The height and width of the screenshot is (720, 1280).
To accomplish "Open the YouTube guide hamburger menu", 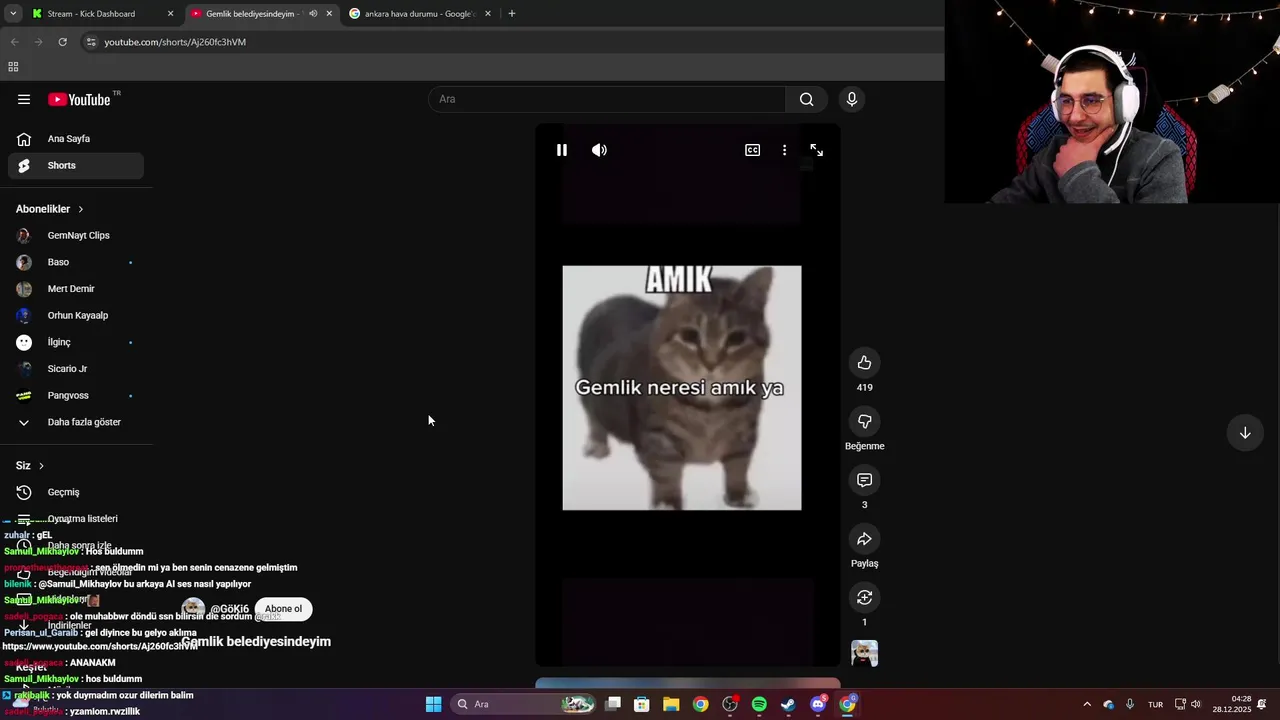I will tap(24, 99).
